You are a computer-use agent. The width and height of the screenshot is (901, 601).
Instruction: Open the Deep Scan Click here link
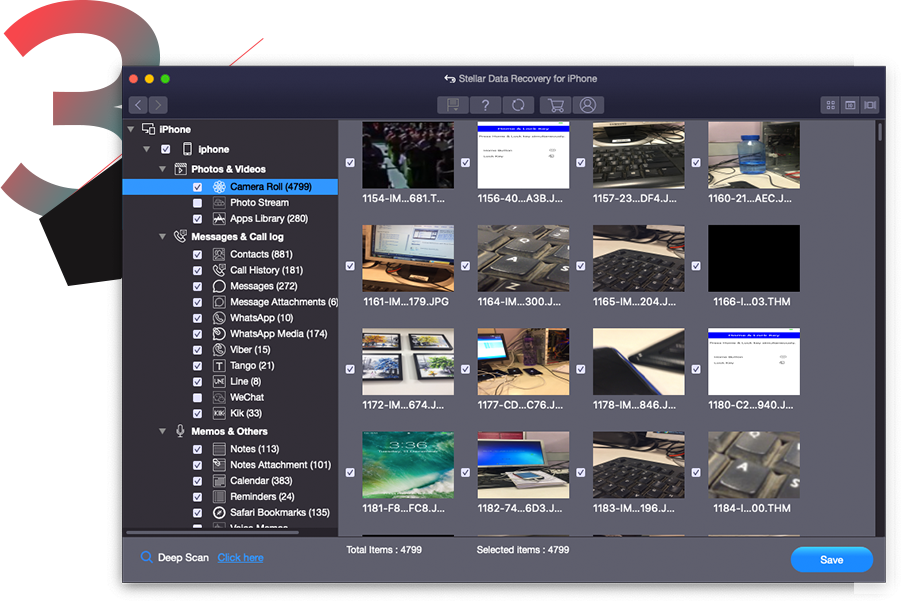(240, 557)
